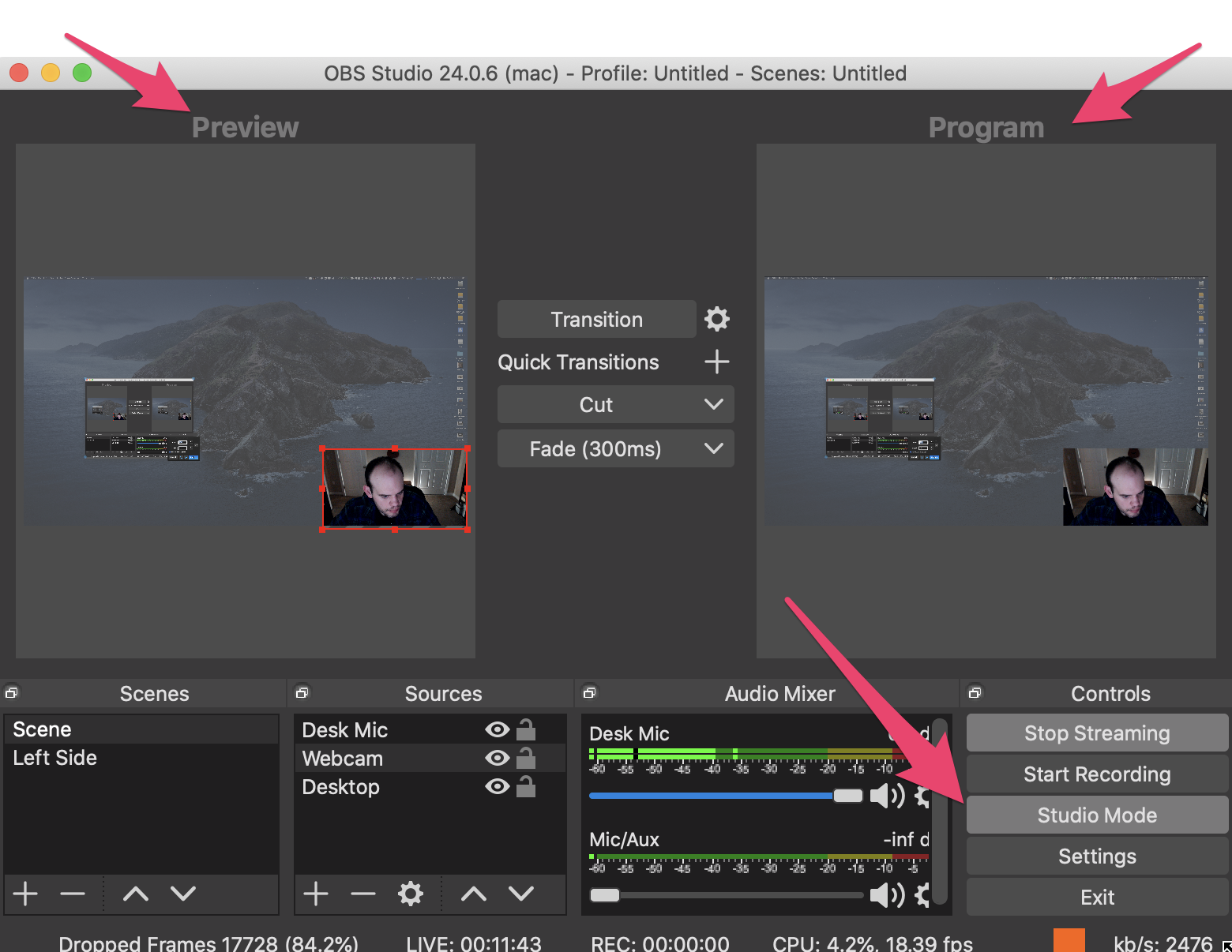Undock the Sources panel
The image size is (1232, 952).
click(302, 693)
